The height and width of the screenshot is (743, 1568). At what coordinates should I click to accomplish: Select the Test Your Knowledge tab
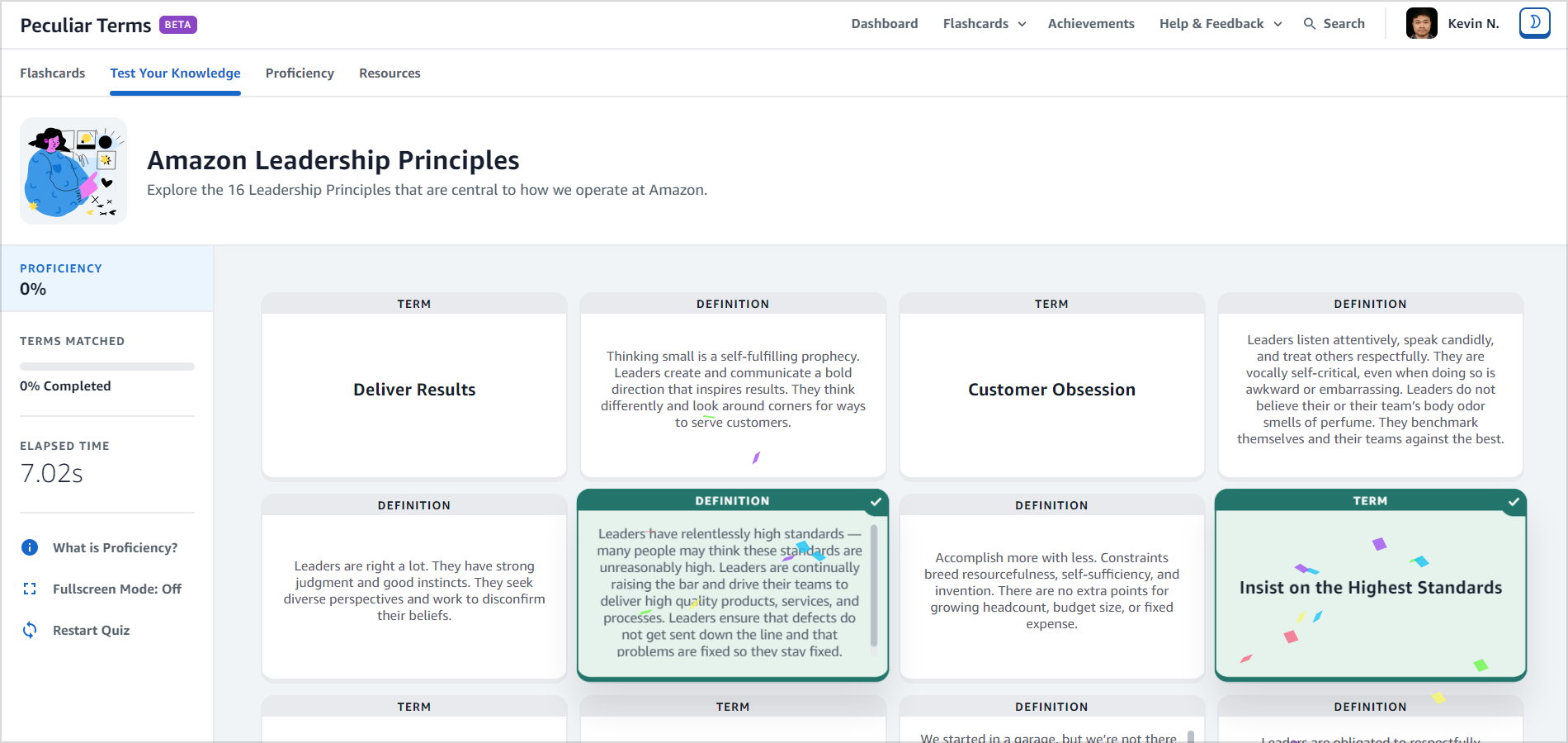[175, 73]
